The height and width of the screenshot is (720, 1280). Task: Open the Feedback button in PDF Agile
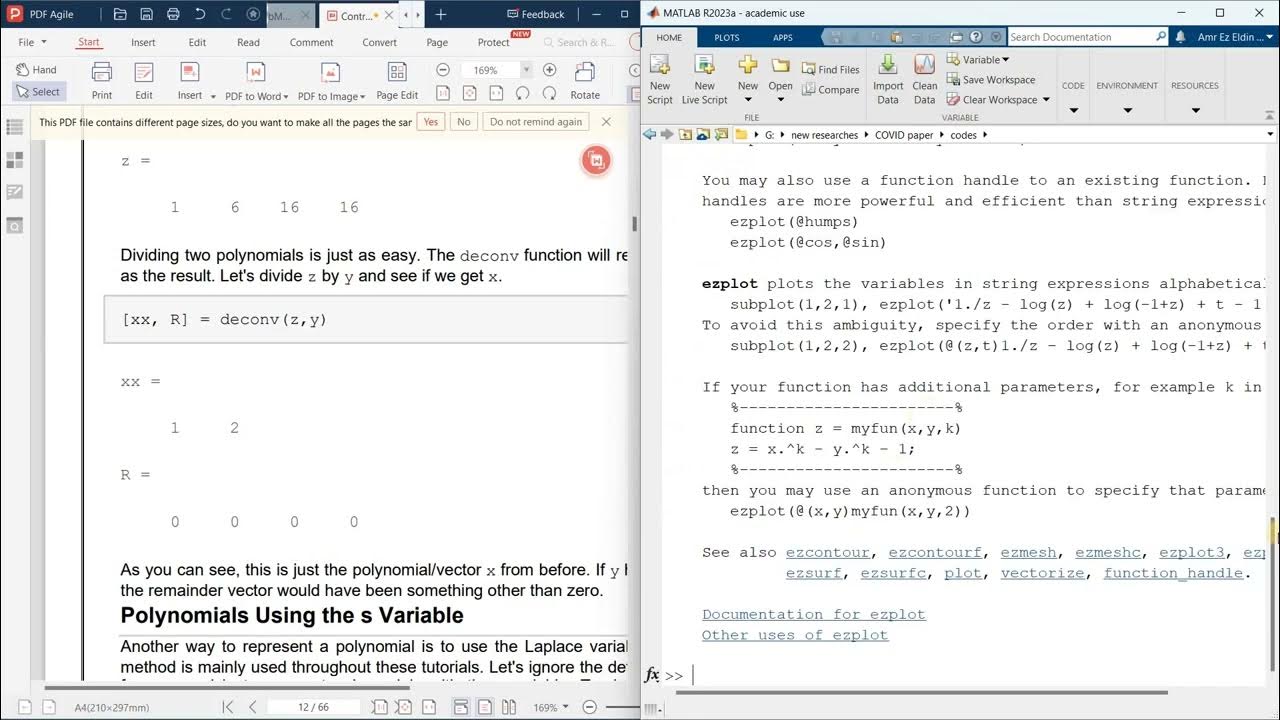pyautogui.click(x=536, y=14)
